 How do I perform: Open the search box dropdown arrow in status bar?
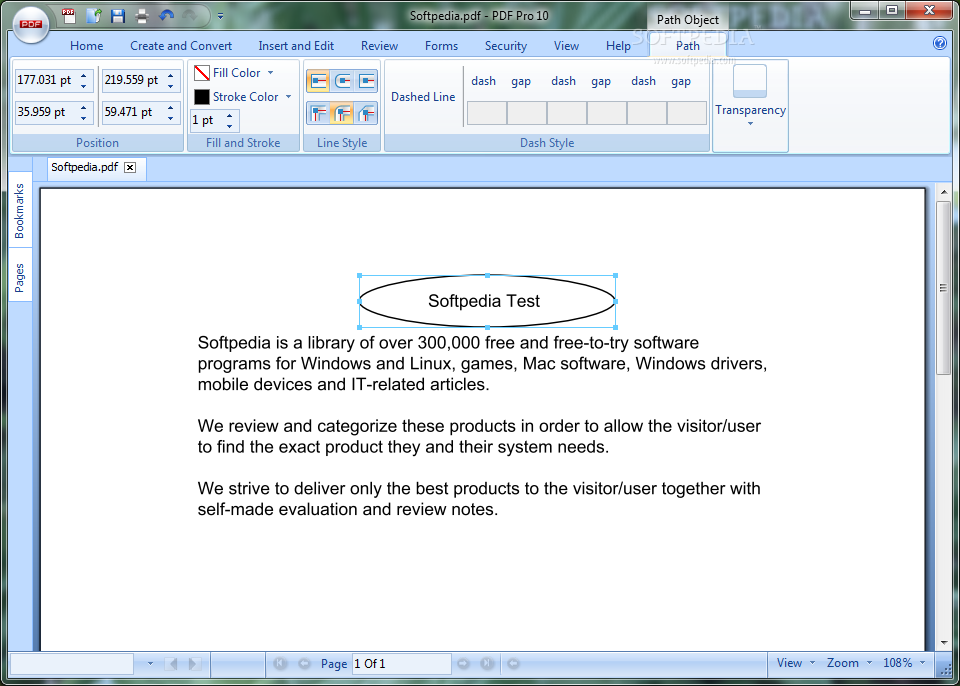coord(151,663)
